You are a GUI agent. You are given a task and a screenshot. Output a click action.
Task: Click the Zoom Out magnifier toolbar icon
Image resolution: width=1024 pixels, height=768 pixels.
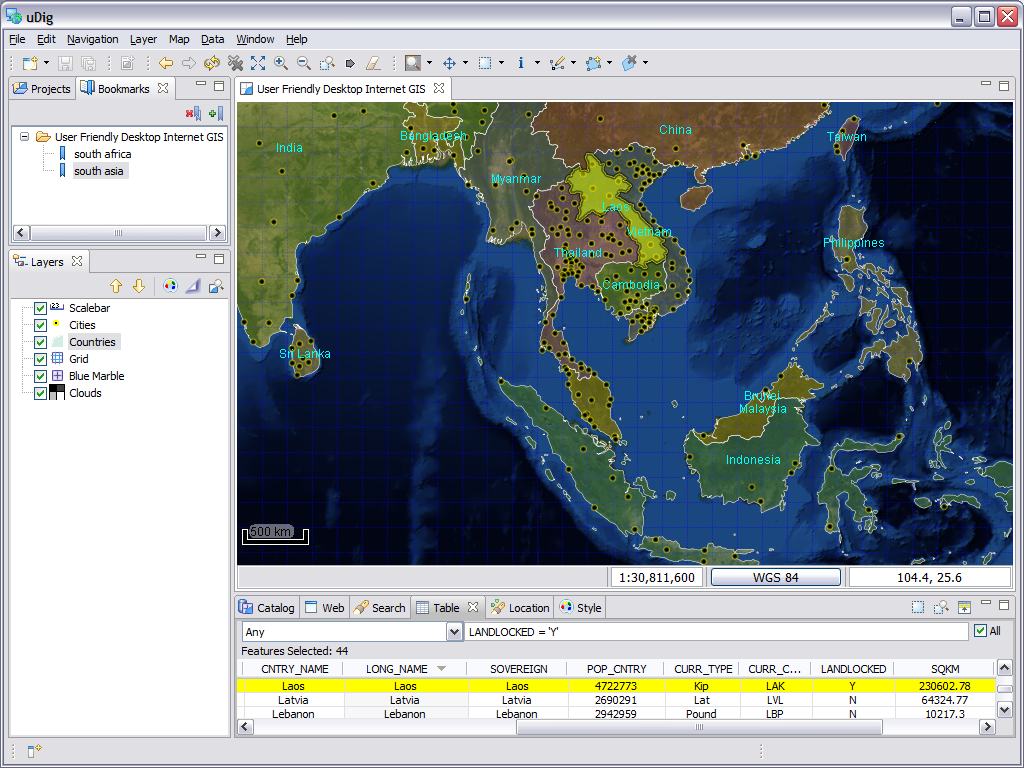(x=302, y=63)
